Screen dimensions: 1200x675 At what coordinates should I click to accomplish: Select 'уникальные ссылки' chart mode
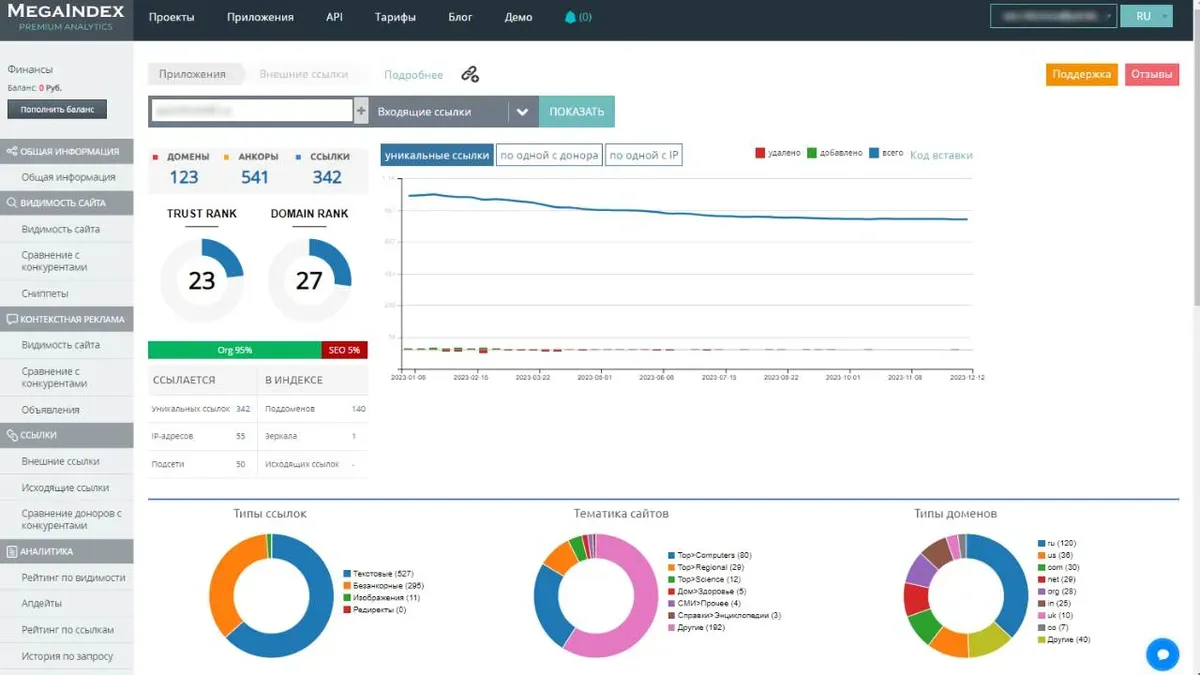tap(437, 155)
